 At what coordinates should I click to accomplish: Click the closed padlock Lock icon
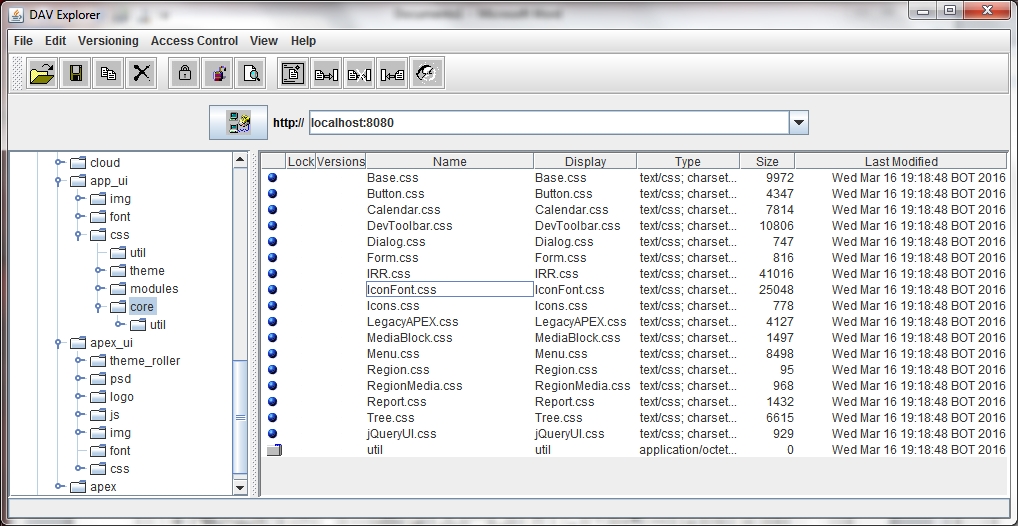pos(184,73)
